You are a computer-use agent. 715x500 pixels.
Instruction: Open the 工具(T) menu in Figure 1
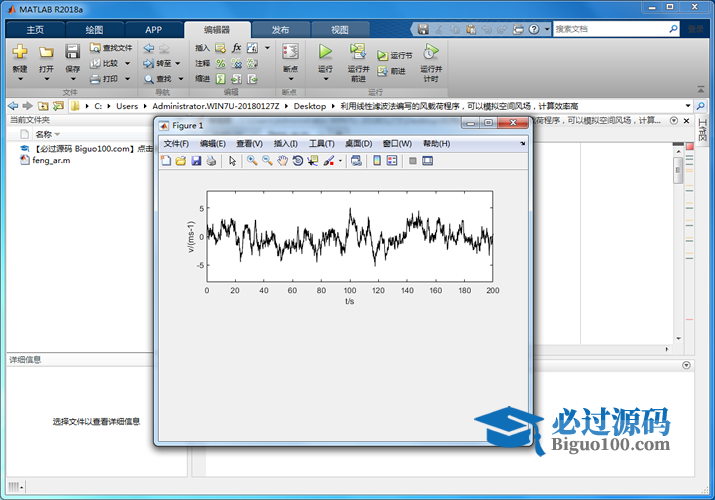(x=321, y=143)
